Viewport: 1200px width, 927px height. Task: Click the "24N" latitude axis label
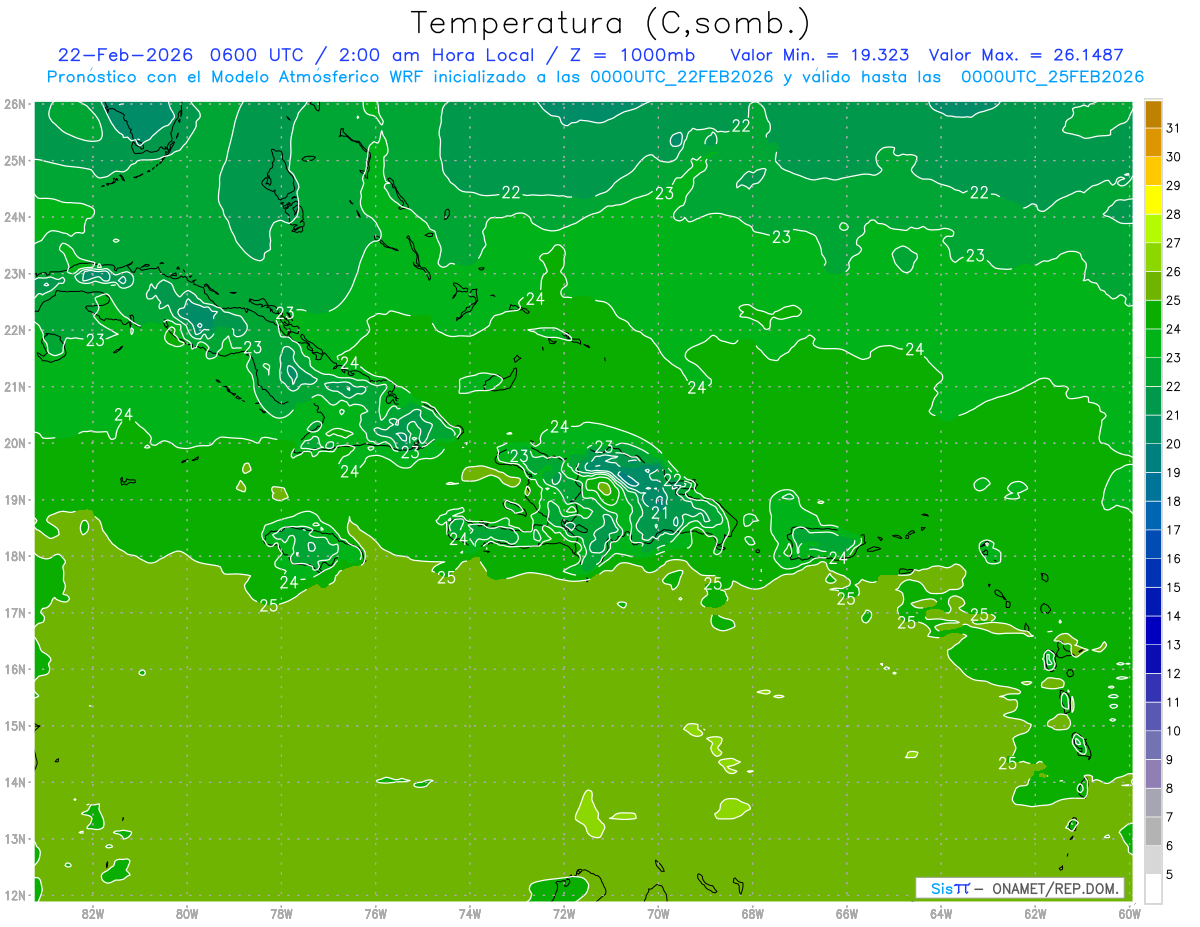coord(14,217)
